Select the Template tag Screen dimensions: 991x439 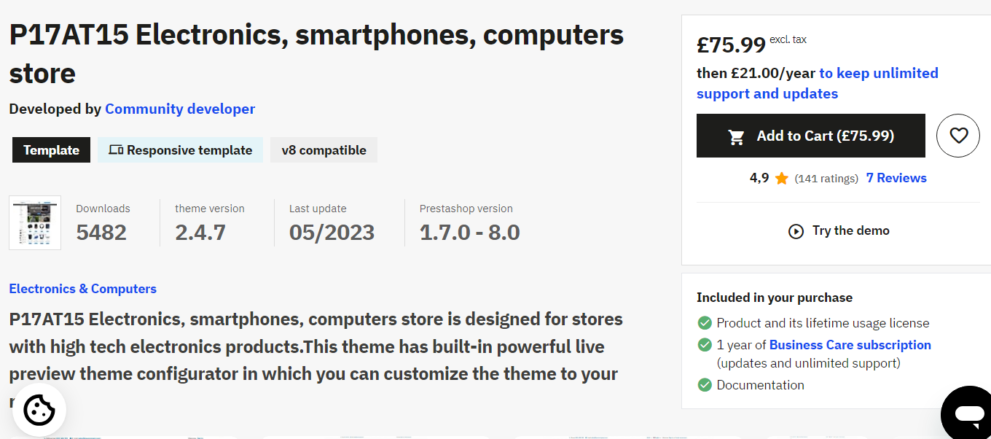[51, 150]
